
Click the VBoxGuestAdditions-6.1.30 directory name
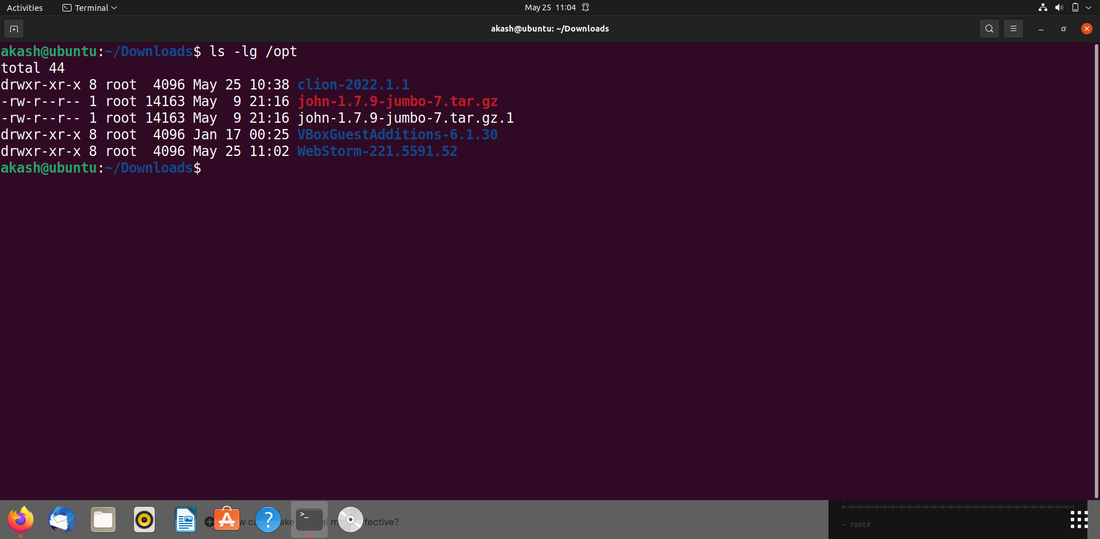pos(398,135)
